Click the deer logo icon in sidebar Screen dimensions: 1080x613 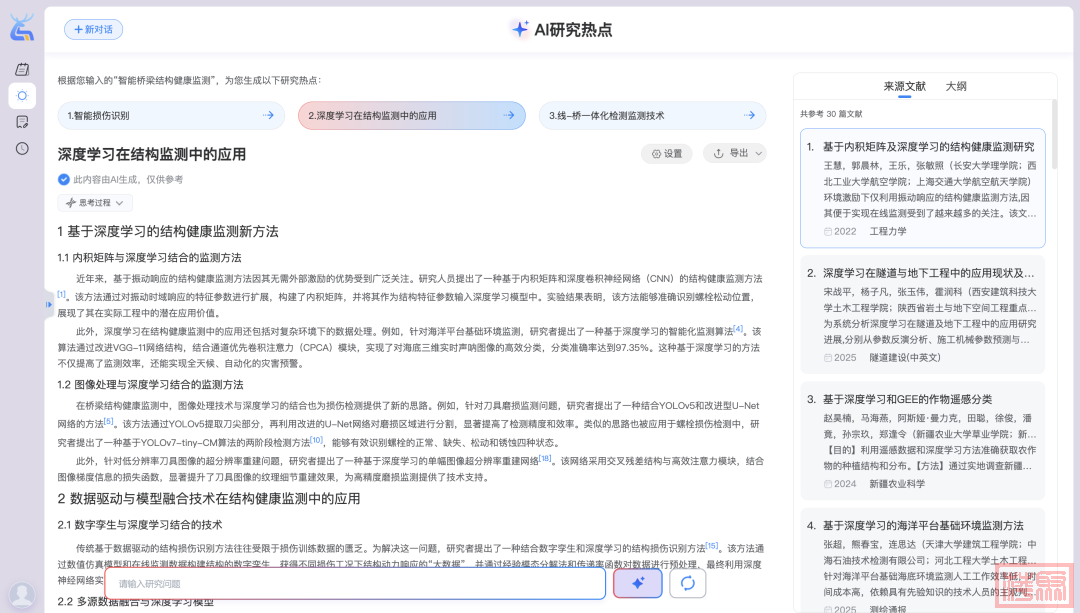(x=22, y=28)
